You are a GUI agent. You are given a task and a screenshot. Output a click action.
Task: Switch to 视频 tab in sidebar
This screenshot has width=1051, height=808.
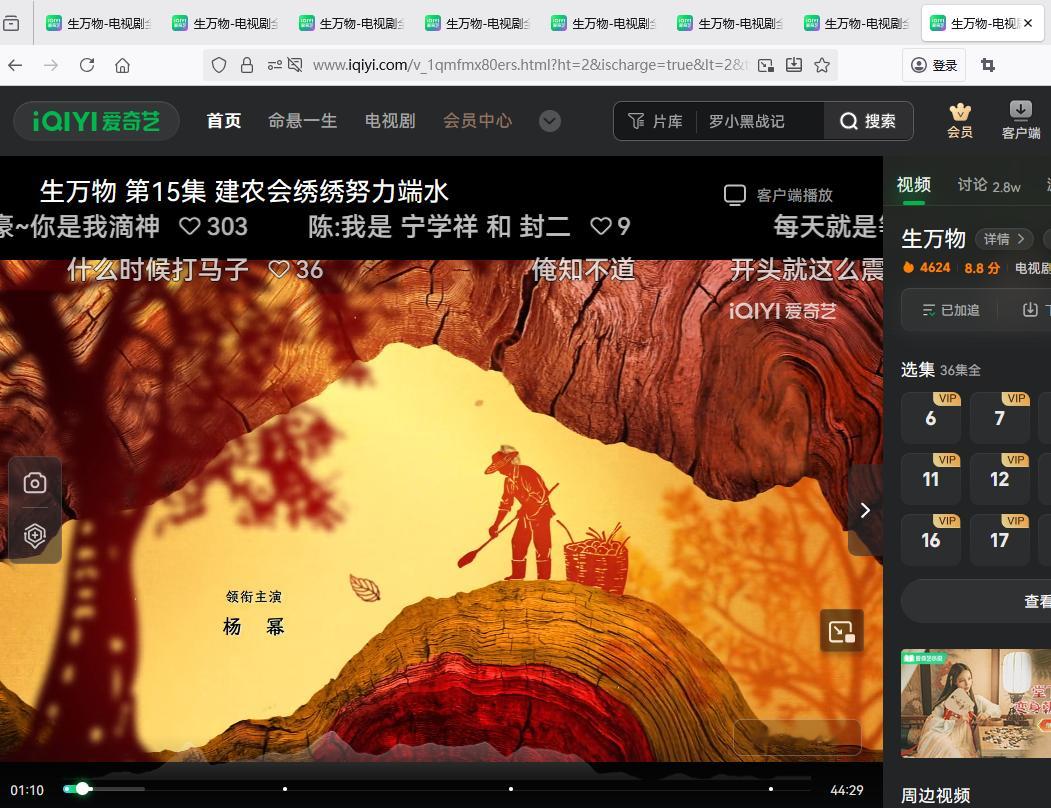(x=914, y=184)
